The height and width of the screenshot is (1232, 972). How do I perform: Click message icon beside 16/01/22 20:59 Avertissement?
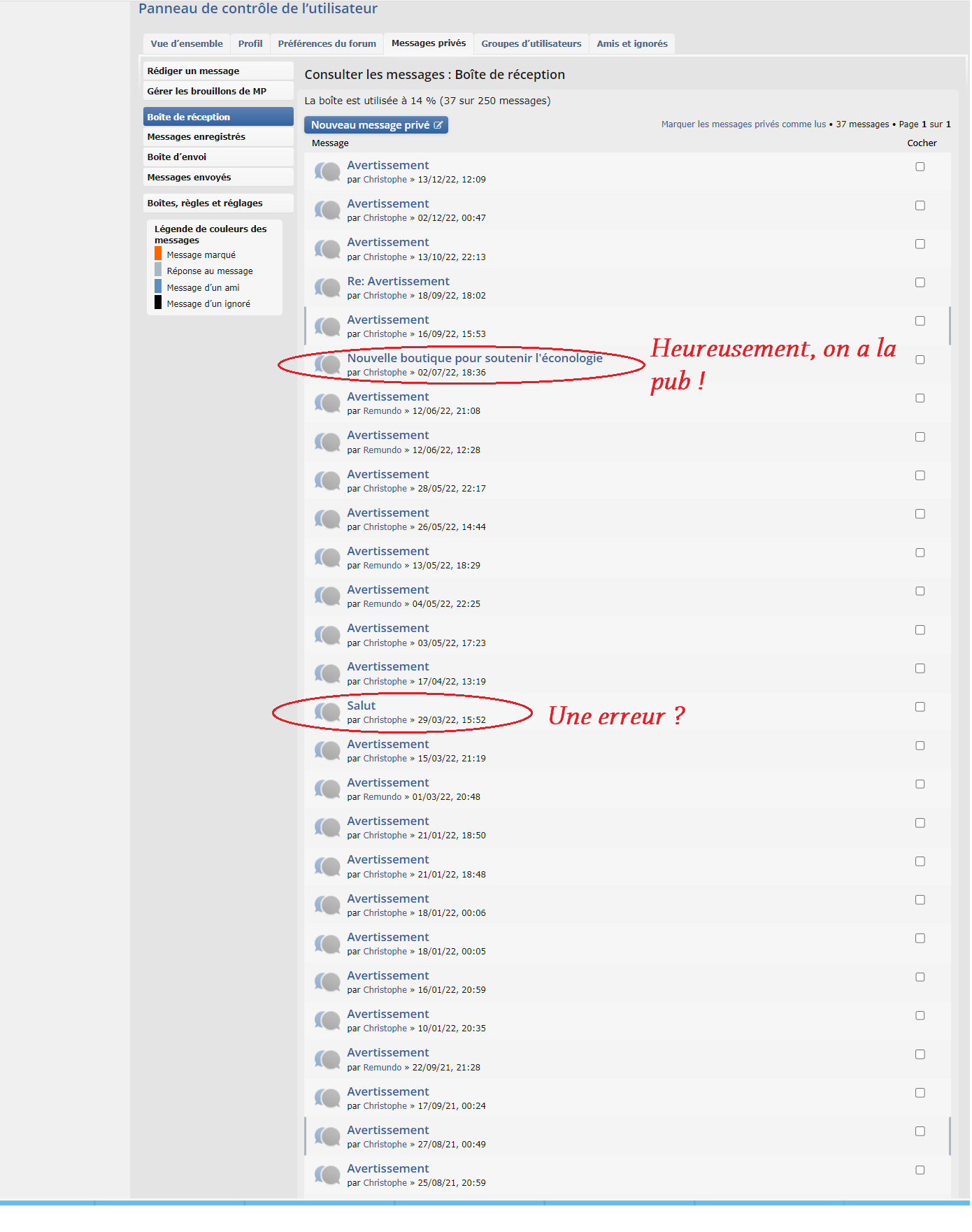[327, 982]
